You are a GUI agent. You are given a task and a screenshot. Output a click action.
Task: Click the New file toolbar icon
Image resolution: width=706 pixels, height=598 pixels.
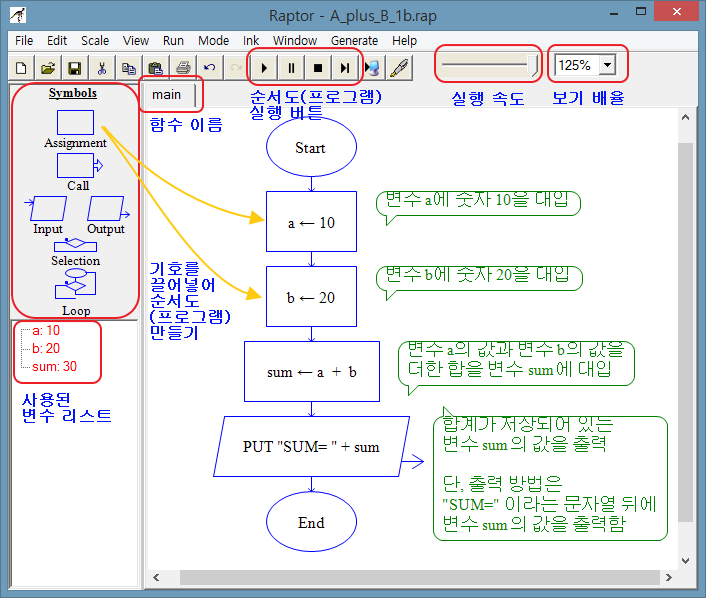pyautogui.click(x=21, y=68)
